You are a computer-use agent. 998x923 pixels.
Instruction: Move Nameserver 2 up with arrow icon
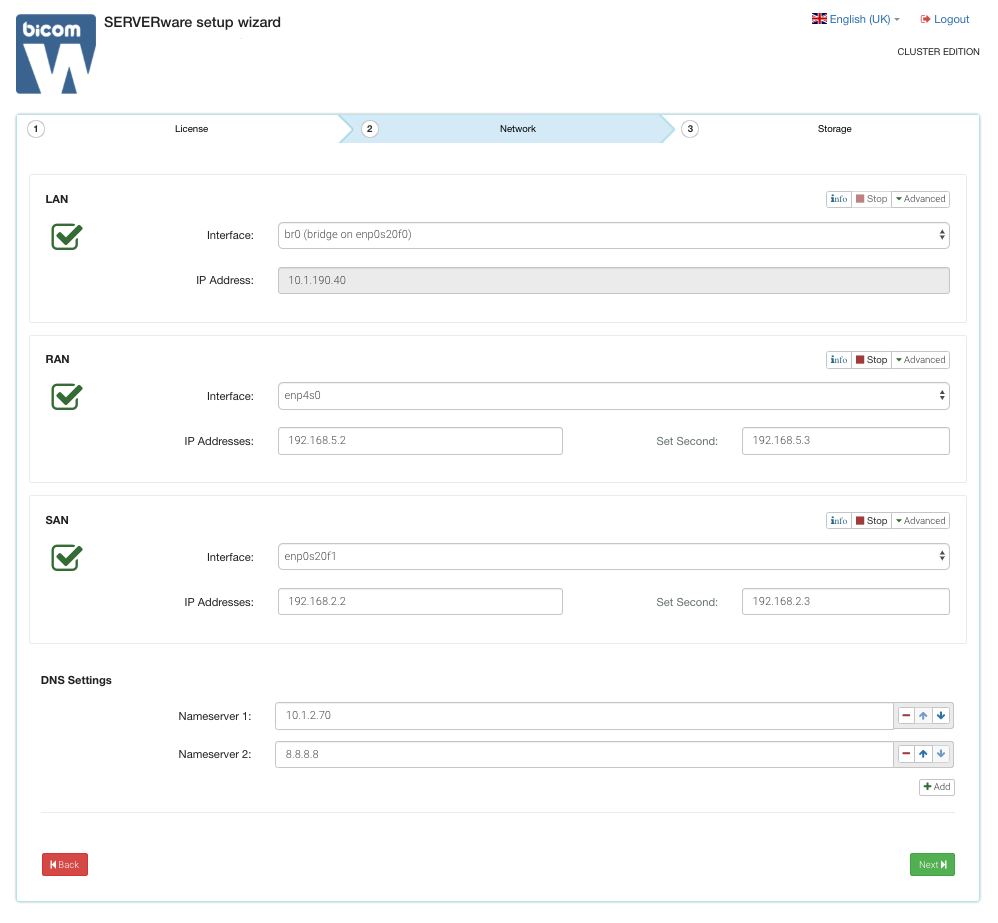pyautogui.click(x=923, y=754)
